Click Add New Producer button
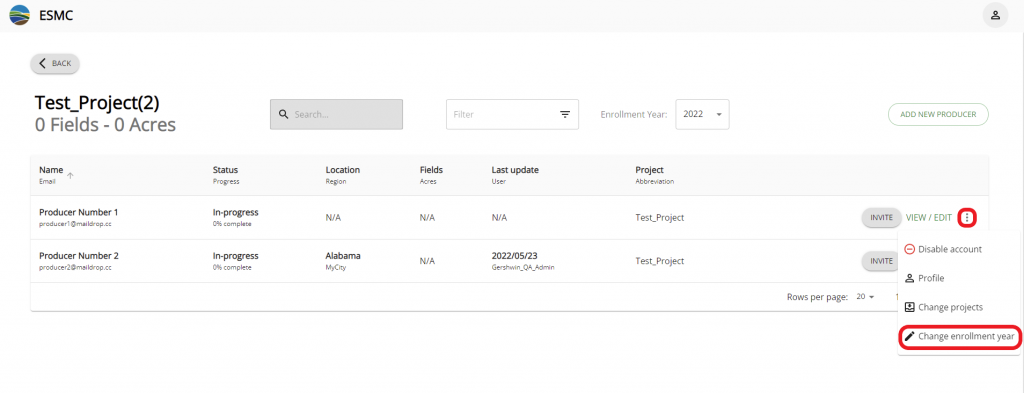 (938, 114)
